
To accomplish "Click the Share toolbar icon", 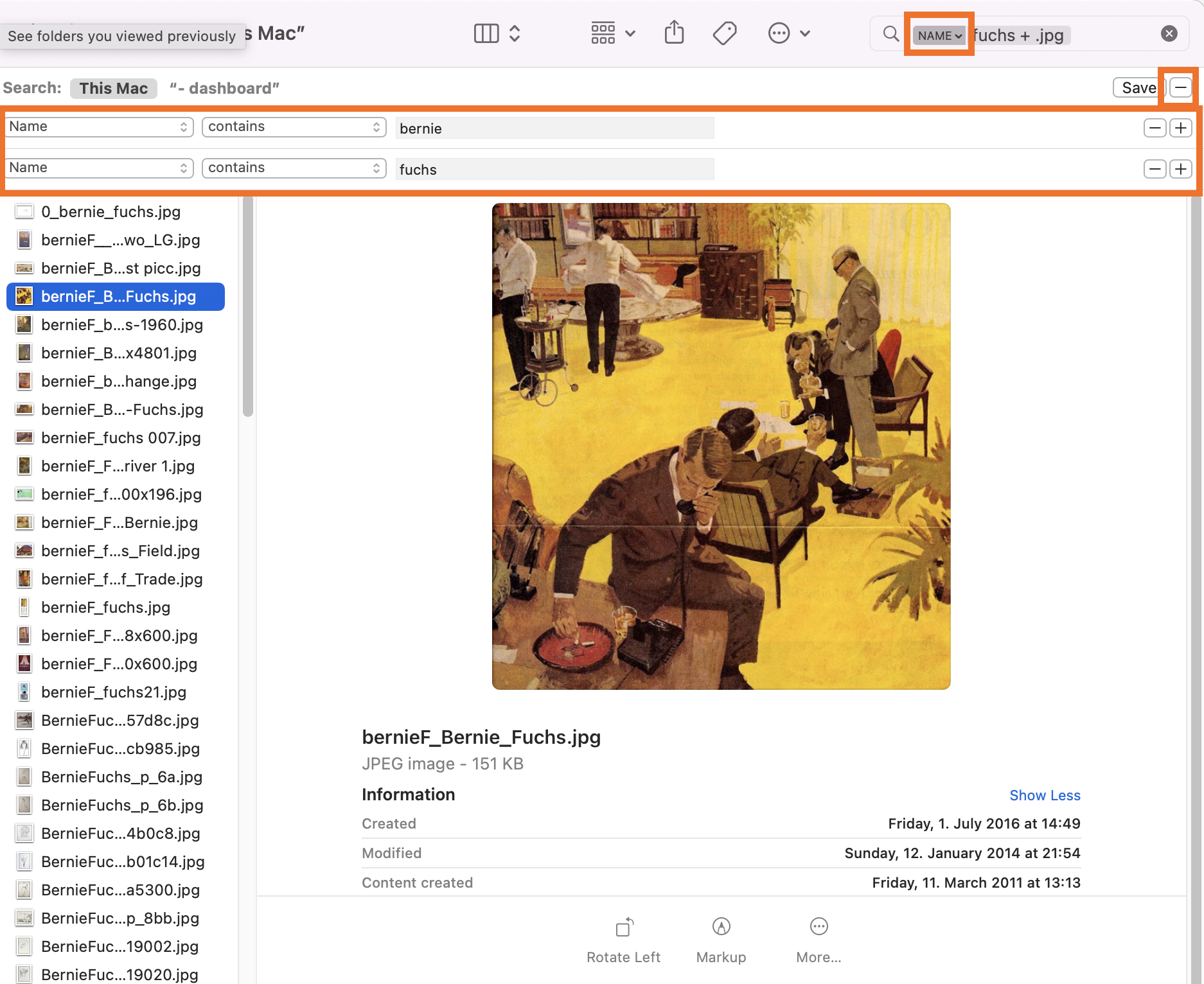I will click(674, 33).
